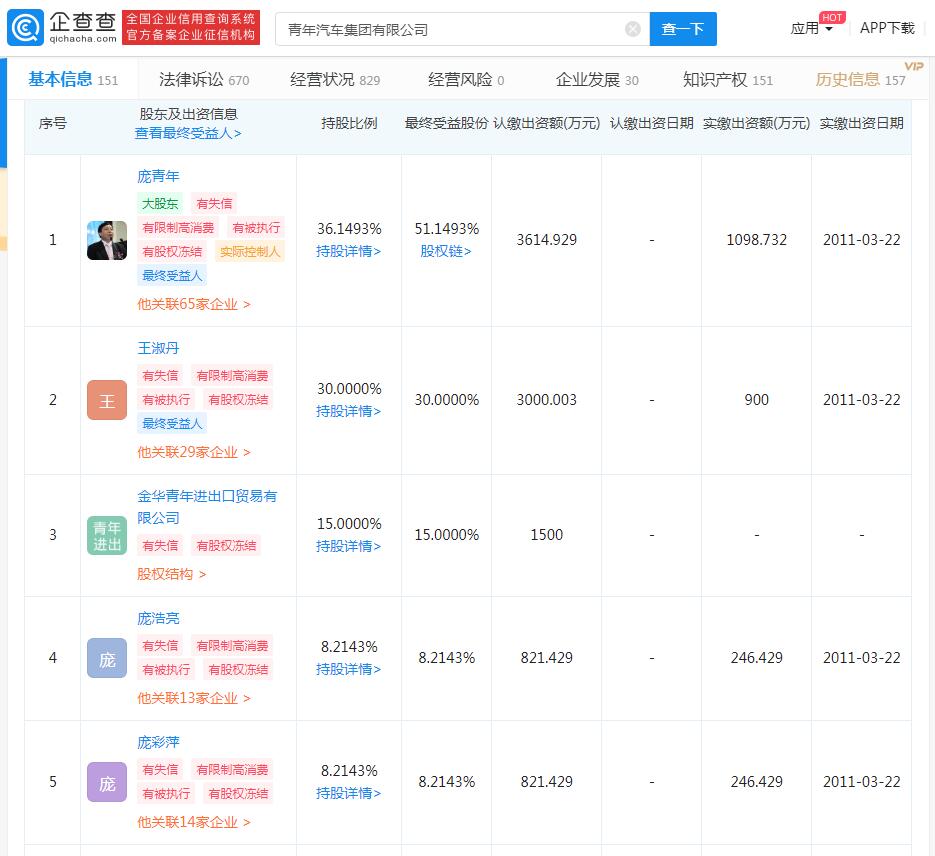Open shareholder 庞彩萍's name link
Screen dimensions: 935x856
(x=158, y=743)
